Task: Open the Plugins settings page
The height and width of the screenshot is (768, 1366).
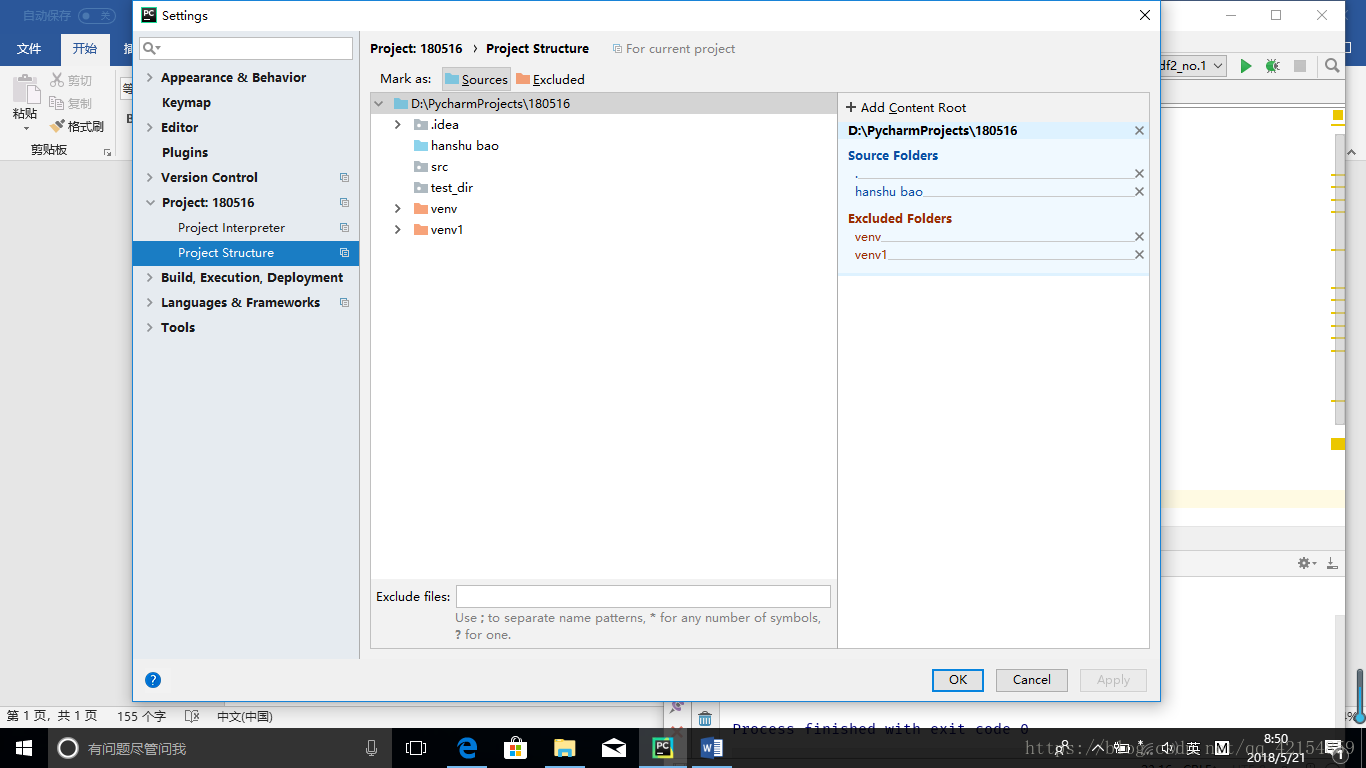Action: point(185,153)
